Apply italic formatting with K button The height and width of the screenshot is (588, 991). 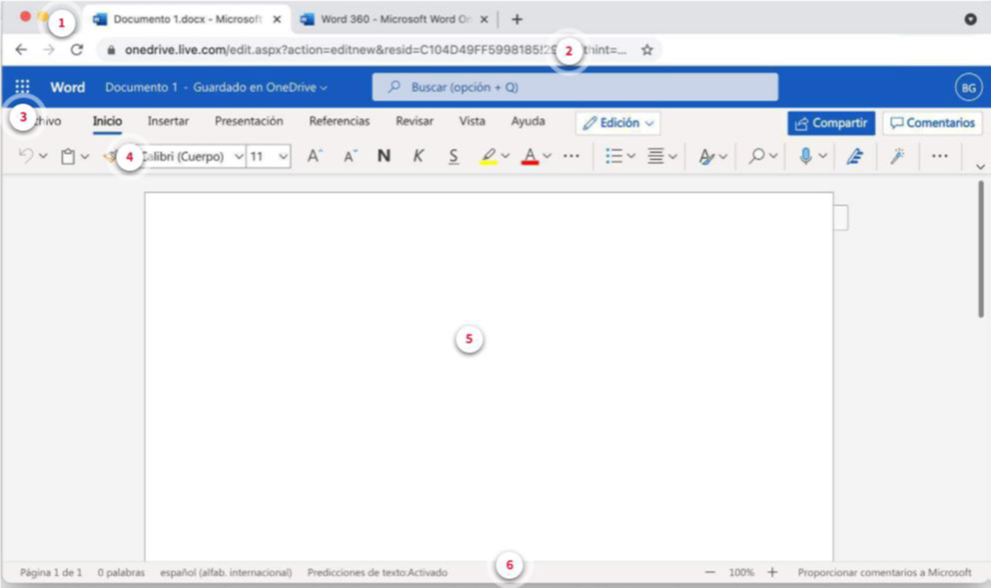pos(419,156)
